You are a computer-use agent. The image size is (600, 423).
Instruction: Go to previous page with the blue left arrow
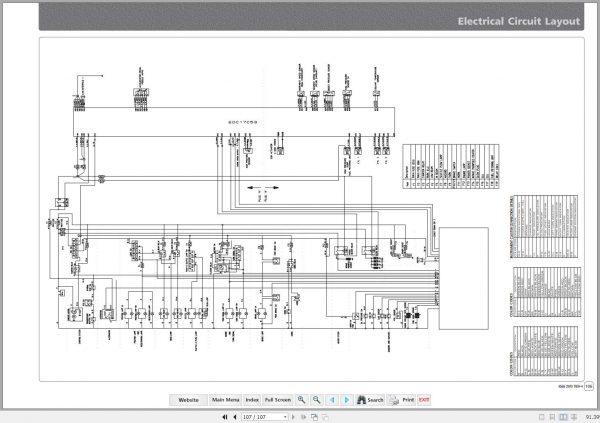pyautogui.click(x=332, y=400)
